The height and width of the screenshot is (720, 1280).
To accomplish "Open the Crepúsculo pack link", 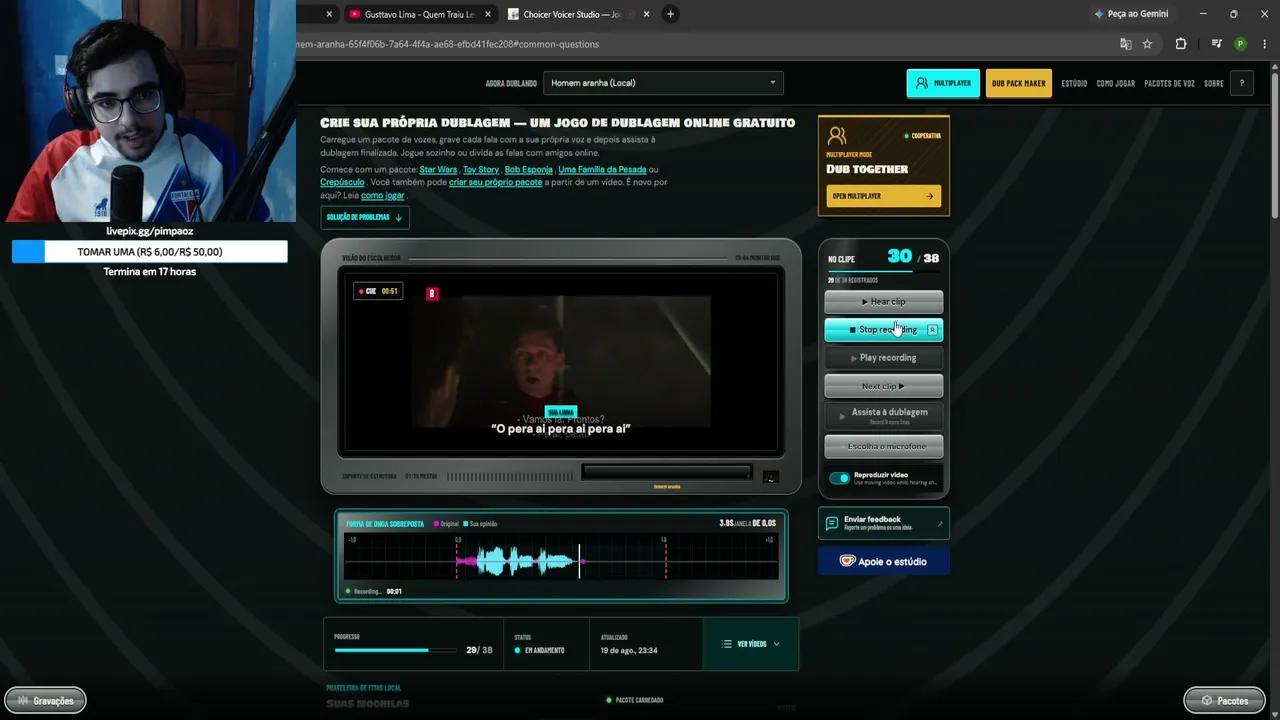I will [x=342, y=182].
